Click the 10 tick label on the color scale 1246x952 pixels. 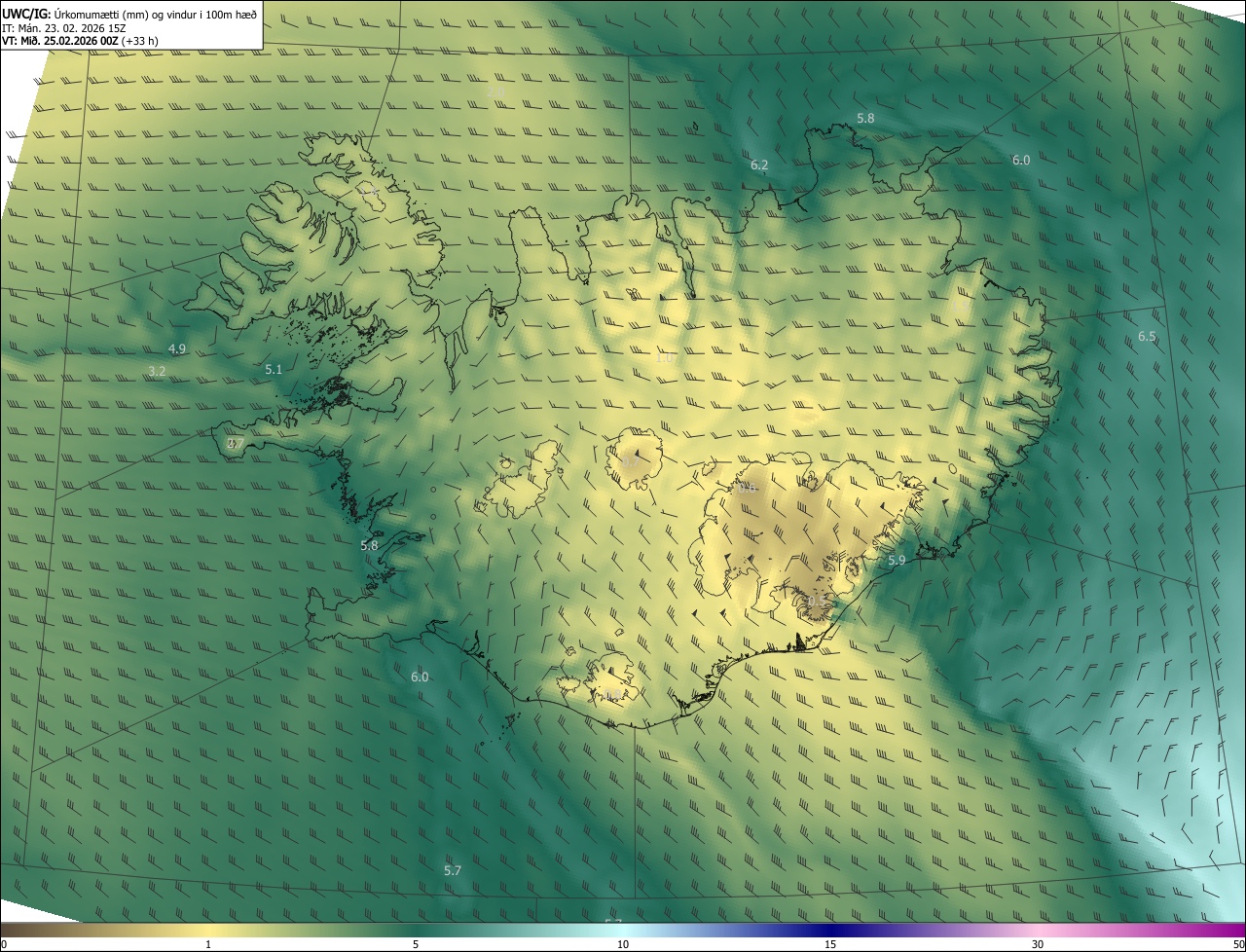tap(623, 944)
